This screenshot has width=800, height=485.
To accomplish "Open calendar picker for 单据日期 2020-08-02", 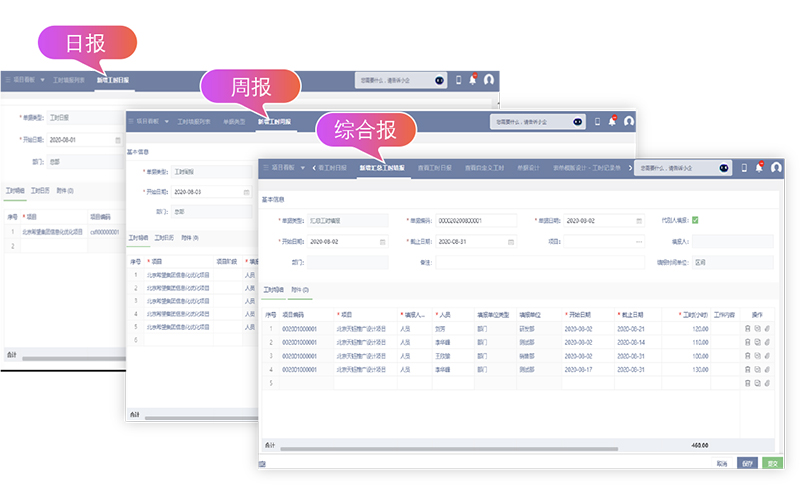I will (x=639, y=221).
